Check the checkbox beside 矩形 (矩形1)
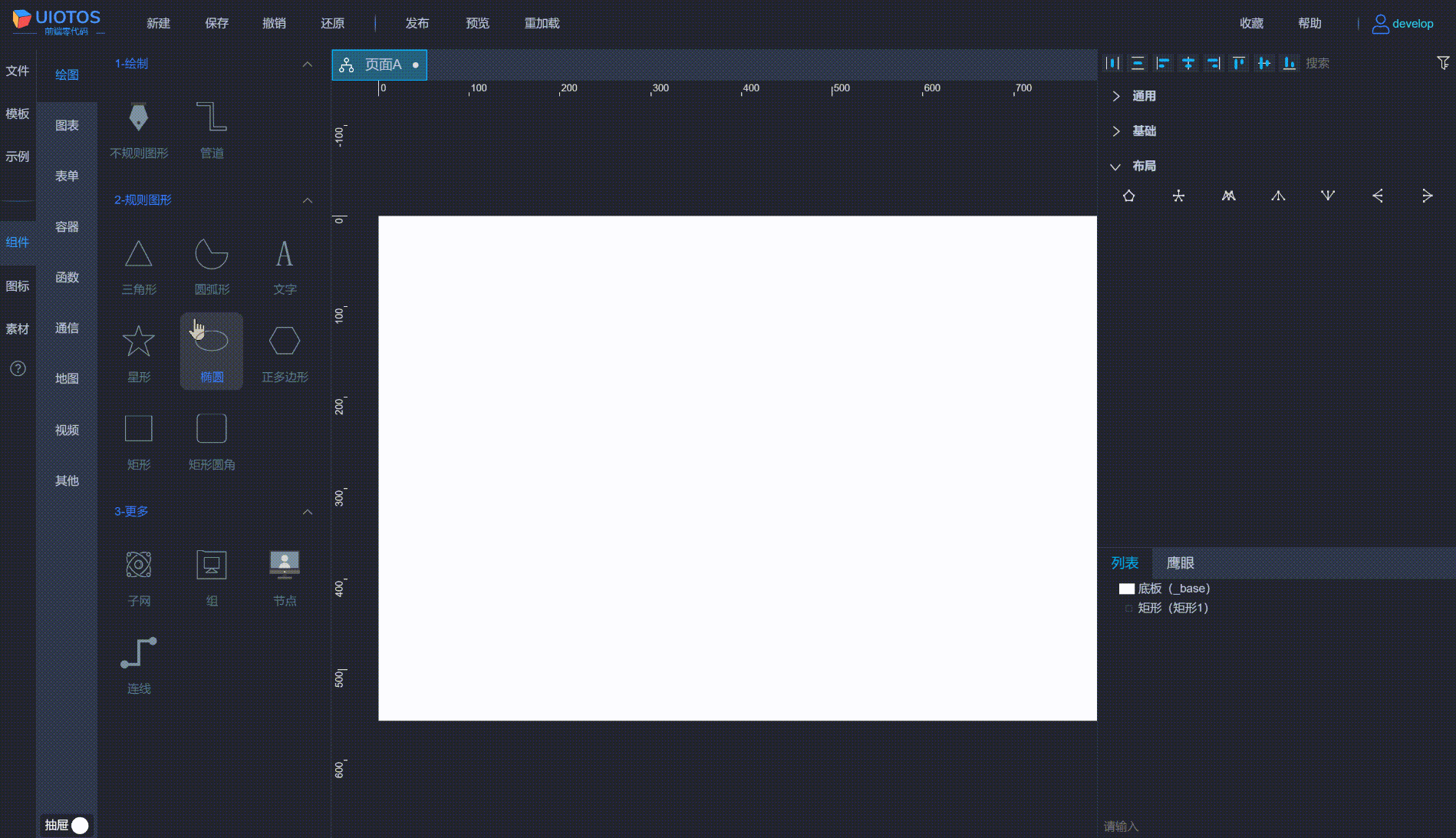 pos(1128,607)
